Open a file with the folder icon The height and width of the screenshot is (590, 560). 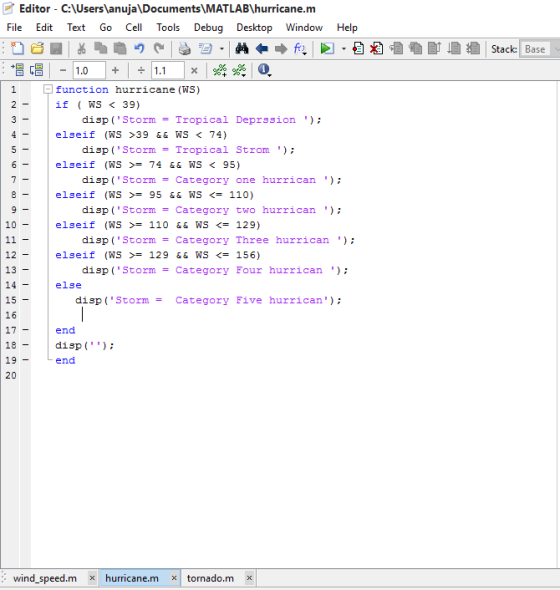(37, 49)
